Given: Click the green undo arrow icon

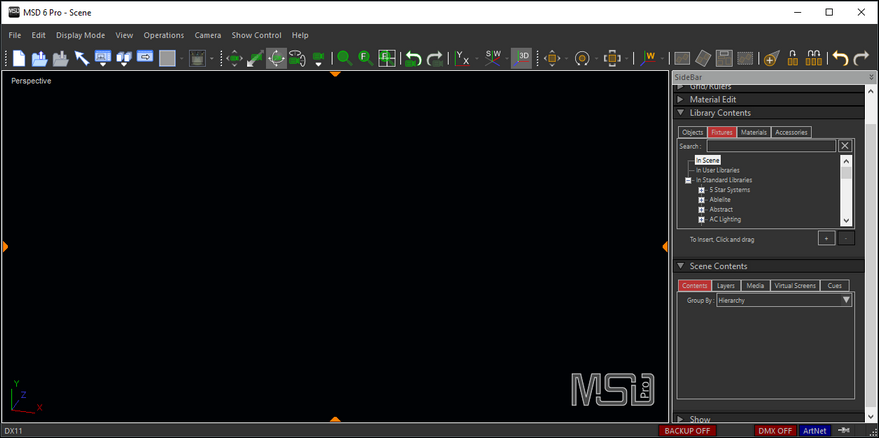Looking at the screenshot, I should point(413,59).
